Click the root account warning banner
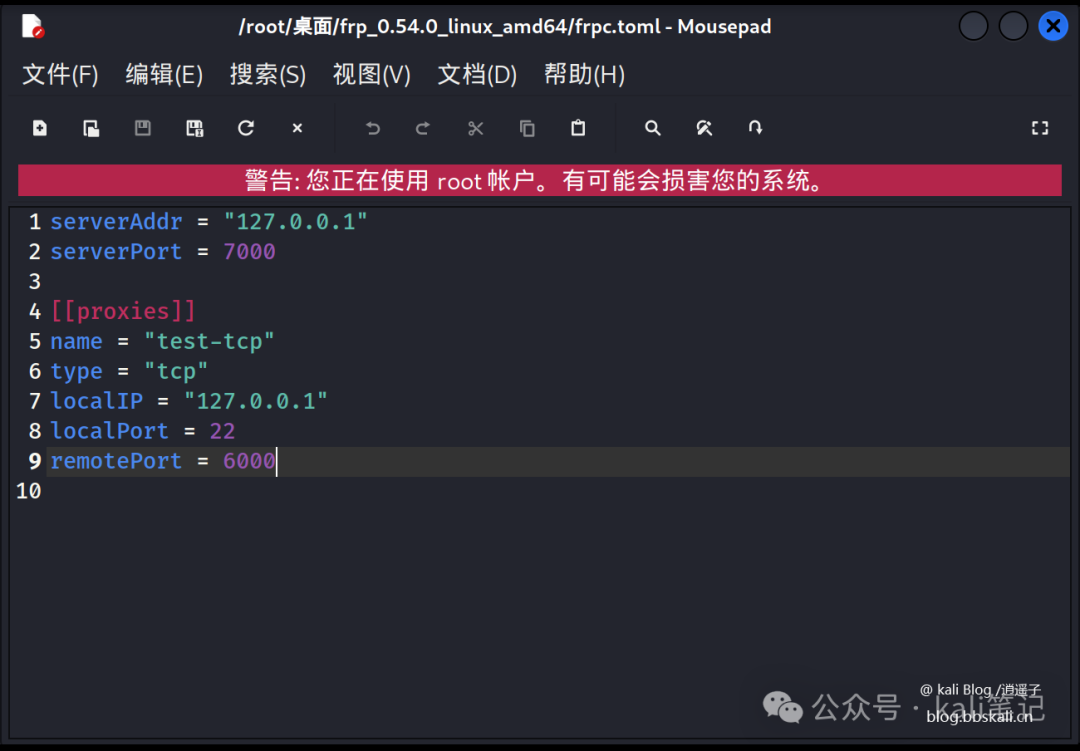This screenshot has height=751, width=1080. [539, 181]
